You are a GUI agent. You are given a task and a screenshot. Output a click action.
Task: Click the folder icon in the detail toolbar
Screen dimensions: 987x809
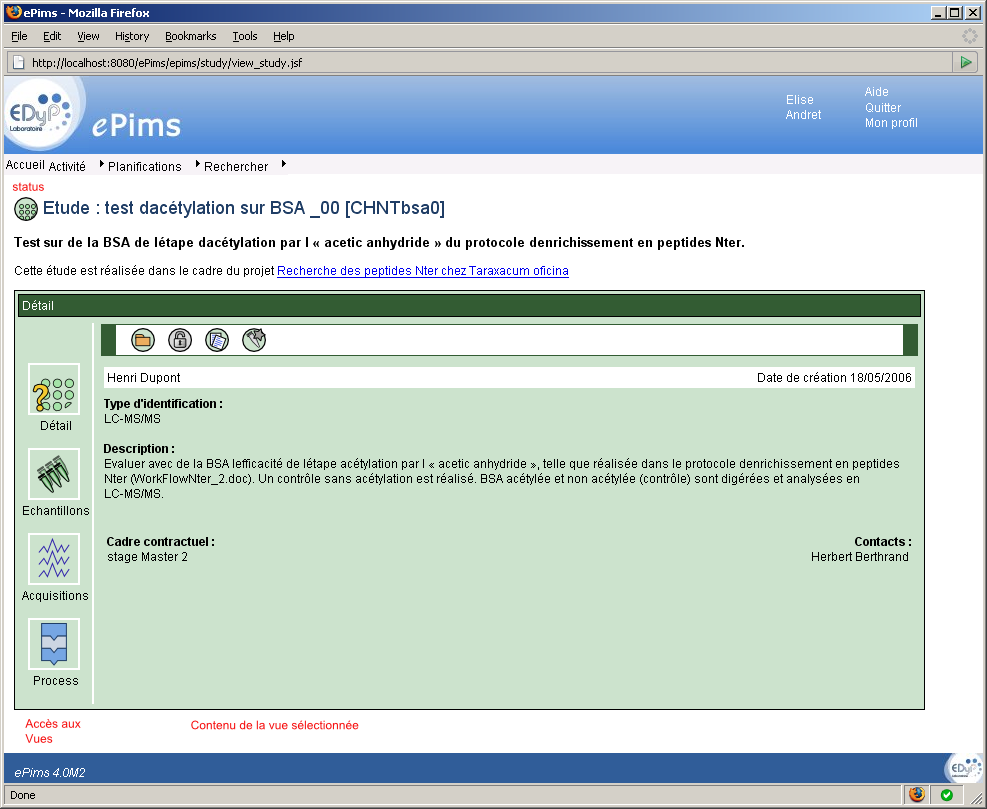(142, 340)
